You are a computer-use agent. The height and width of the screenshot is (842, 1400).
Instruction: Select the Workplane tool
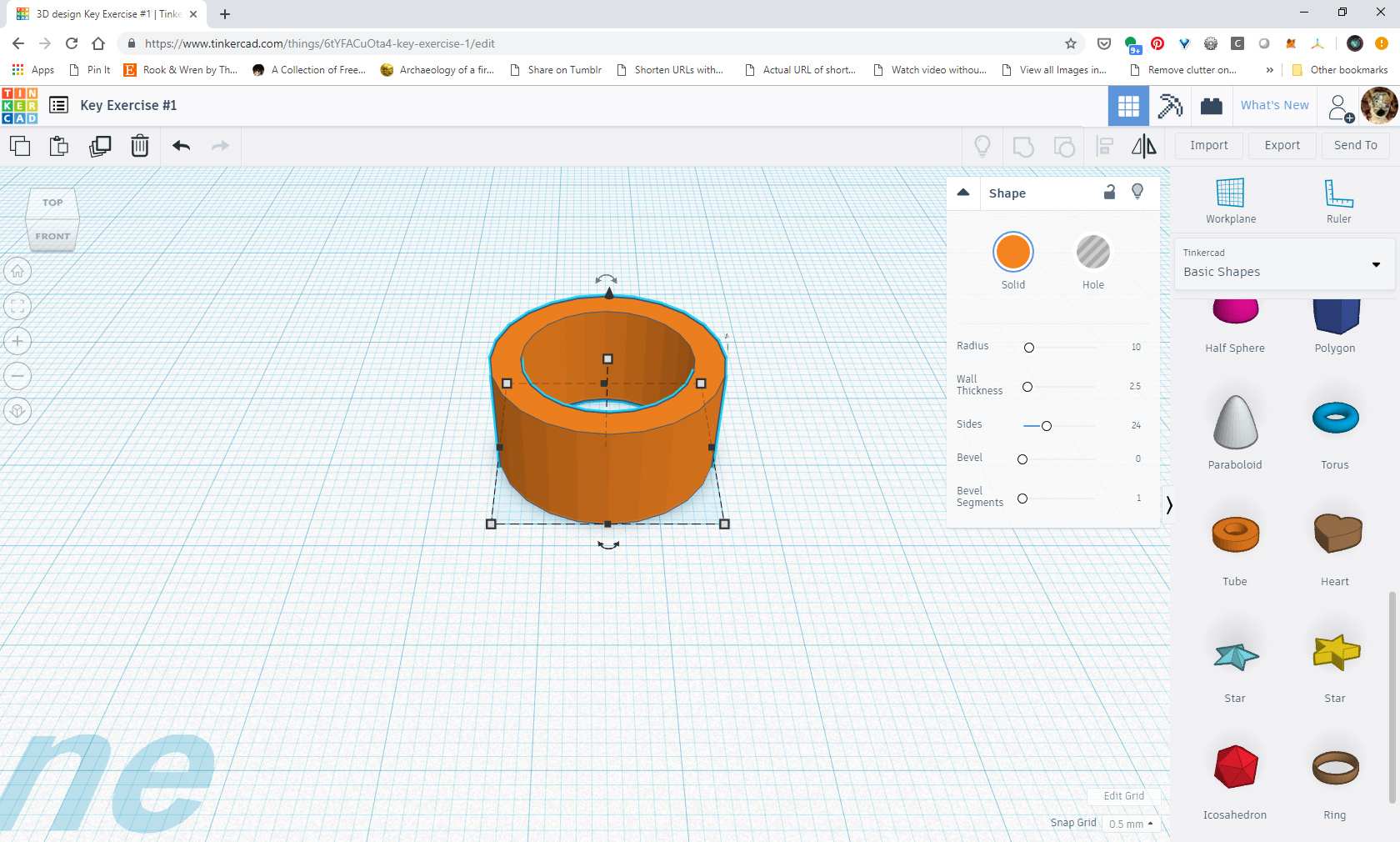tap(1231, 201)
